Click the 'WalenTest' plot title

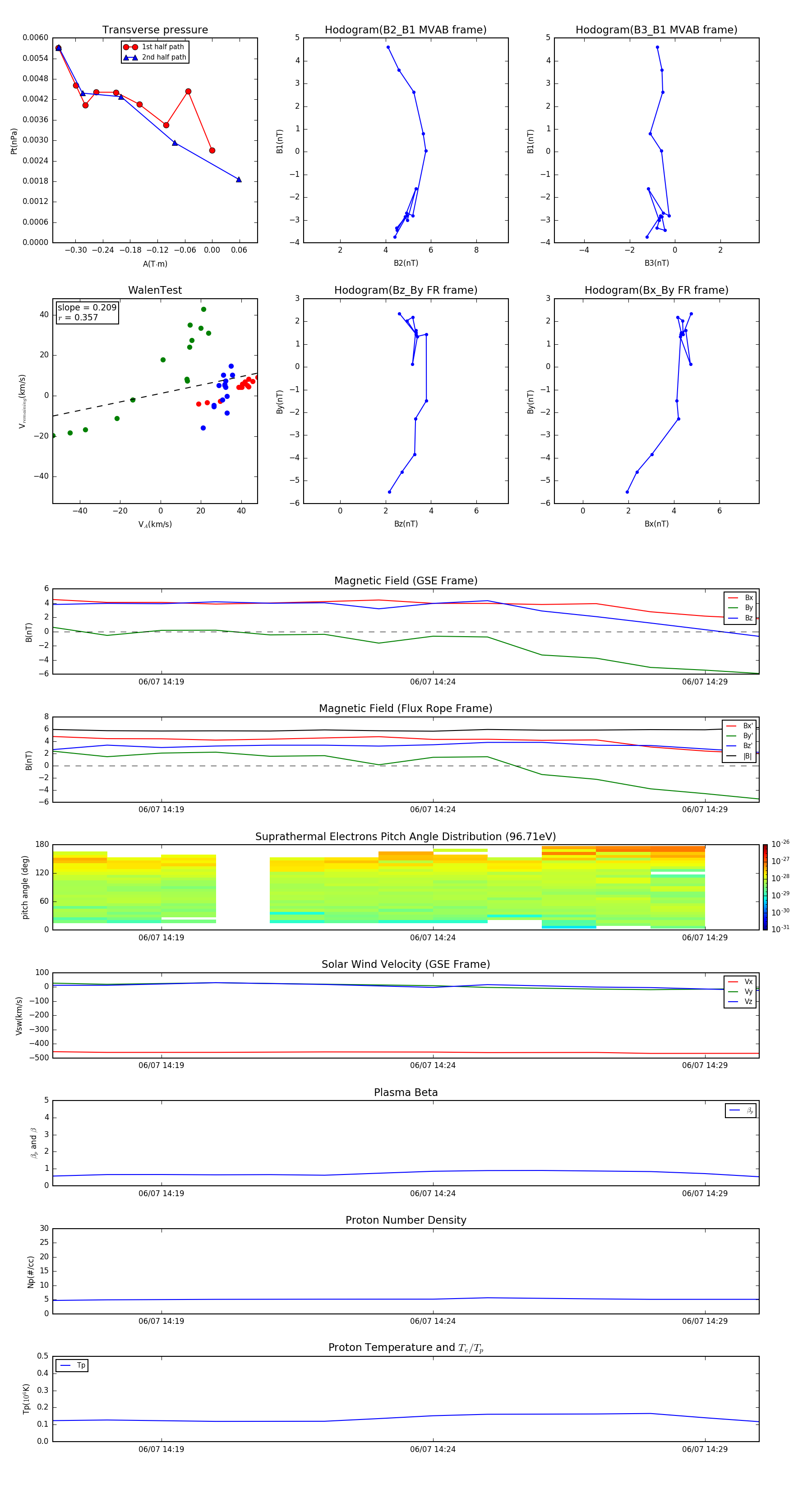pos(155,290)
